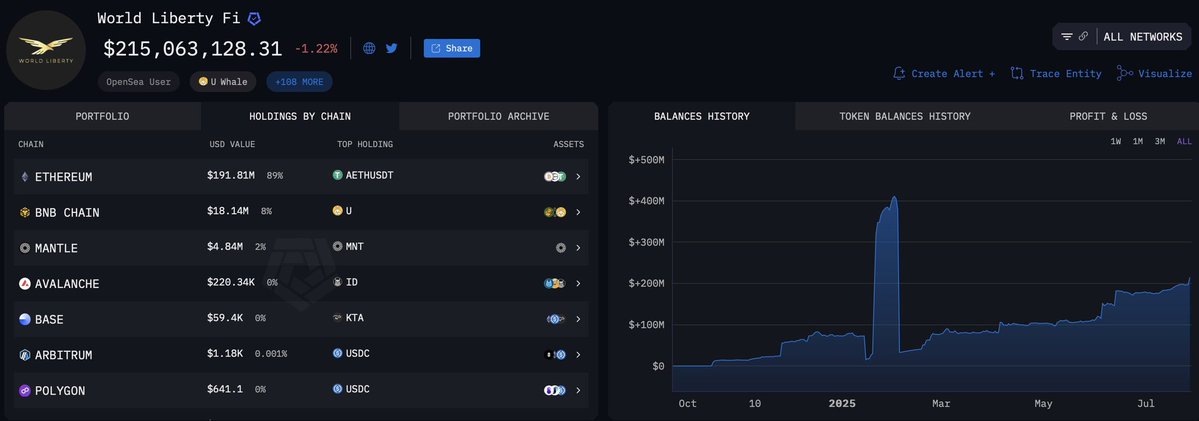Expand the BNB CHAIN row chevron
Screen dimensions: 1199x421
click(578, 212)
